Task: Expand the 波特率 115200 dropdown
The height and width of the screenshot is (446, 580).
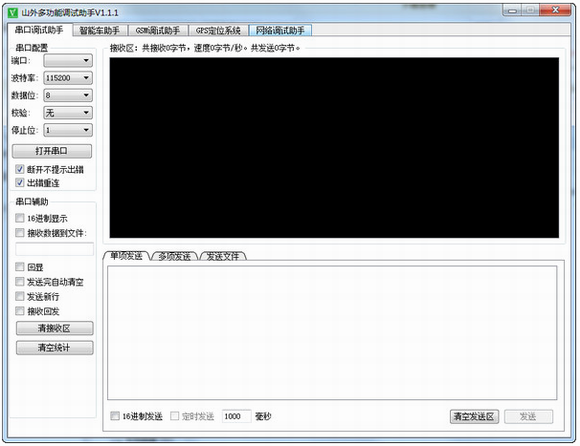Action: click(x=68, y=78)
